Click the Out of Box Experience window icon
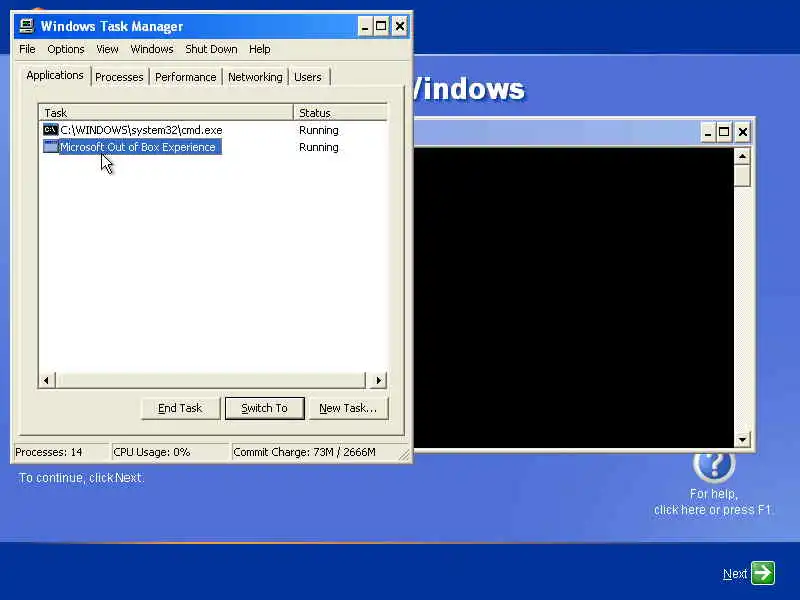This screenshot has width=800, height=600. [50, 147]
